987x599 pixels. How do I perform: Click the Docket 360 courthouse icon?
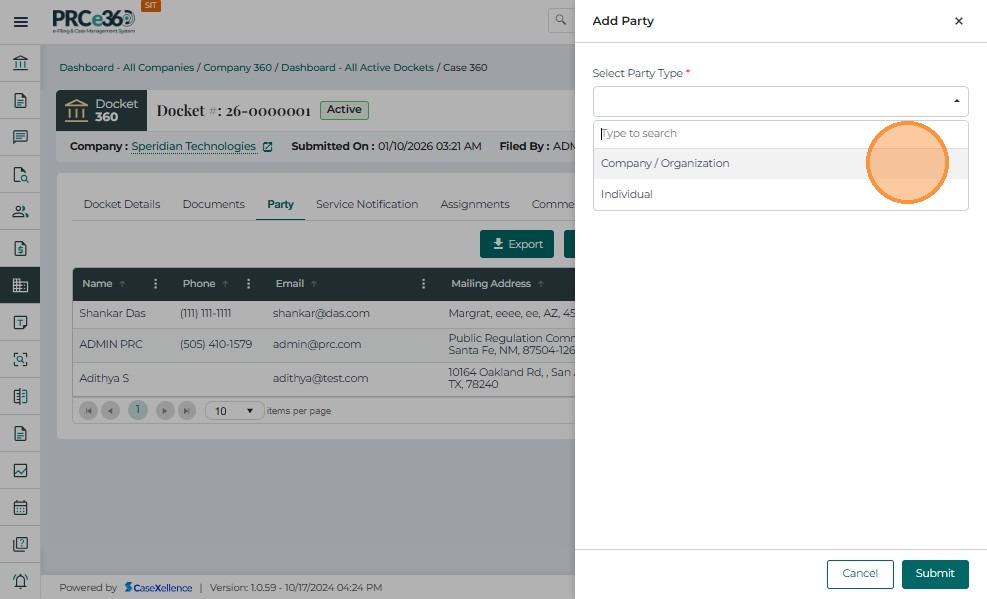pos(76,110)
